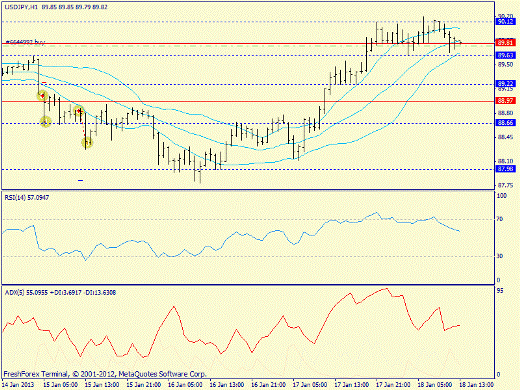Select the blue 88.66 level tag
Image resolution: width=520 pixels, height=390 pixels.
tap(505, 123)
